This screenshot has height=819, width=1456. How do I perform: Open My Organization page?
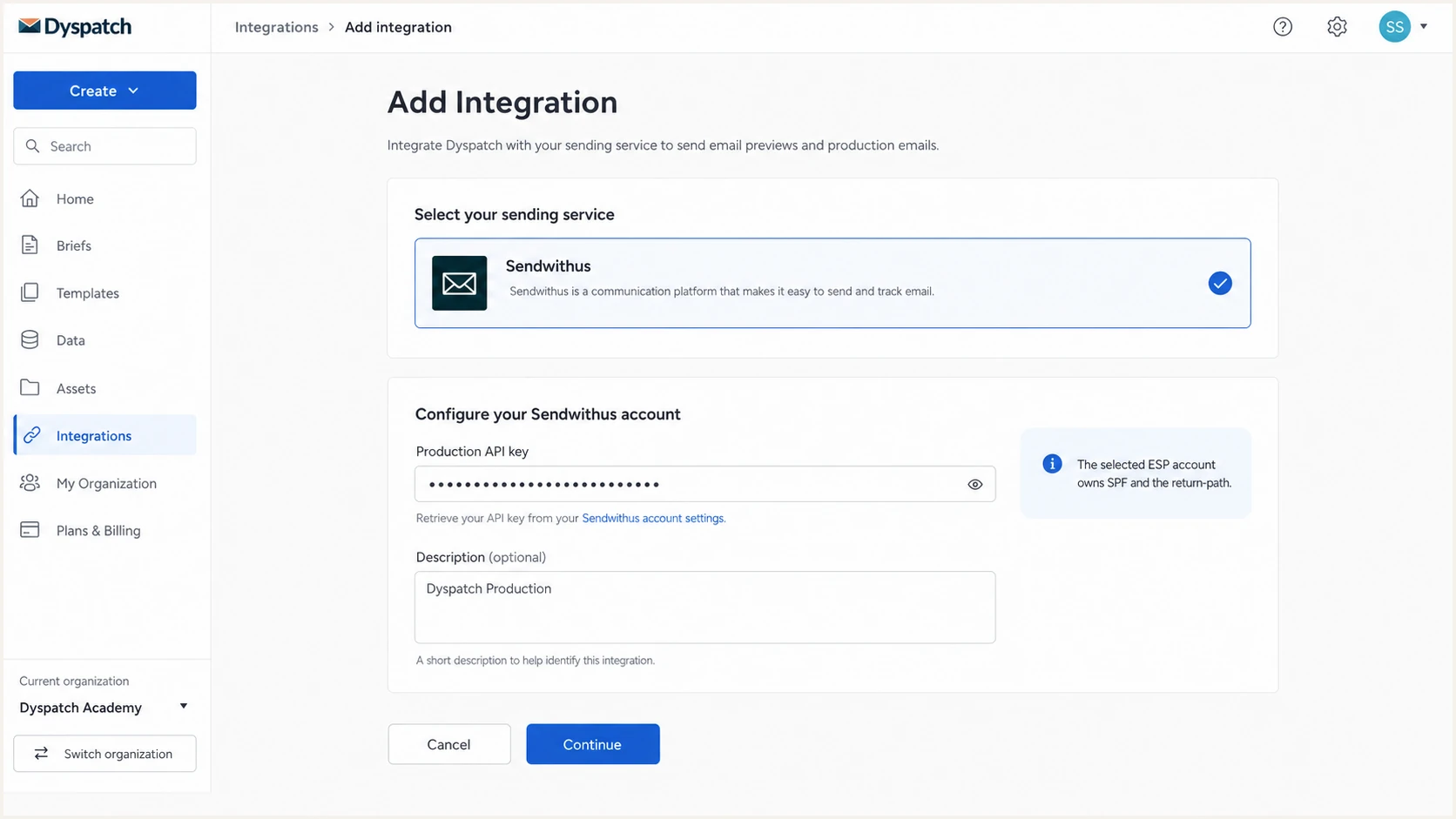coord(104,483)
